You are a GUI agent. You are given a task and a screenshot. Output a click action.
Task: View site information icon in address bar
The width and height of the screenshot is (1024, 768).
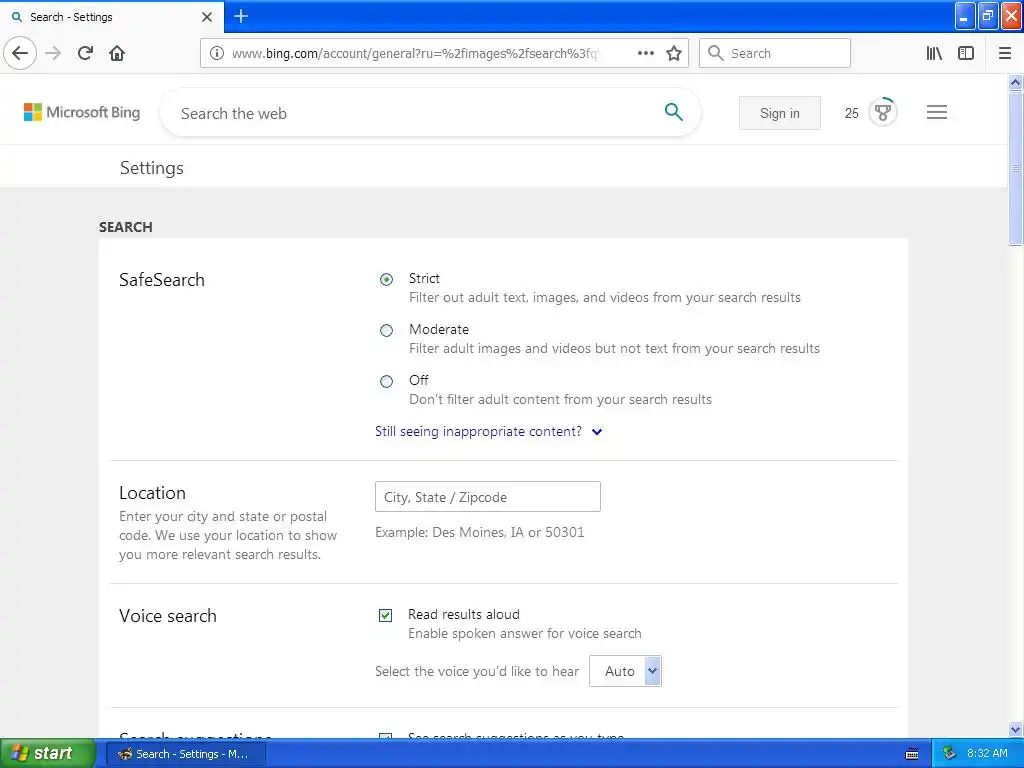coord(217,53)
